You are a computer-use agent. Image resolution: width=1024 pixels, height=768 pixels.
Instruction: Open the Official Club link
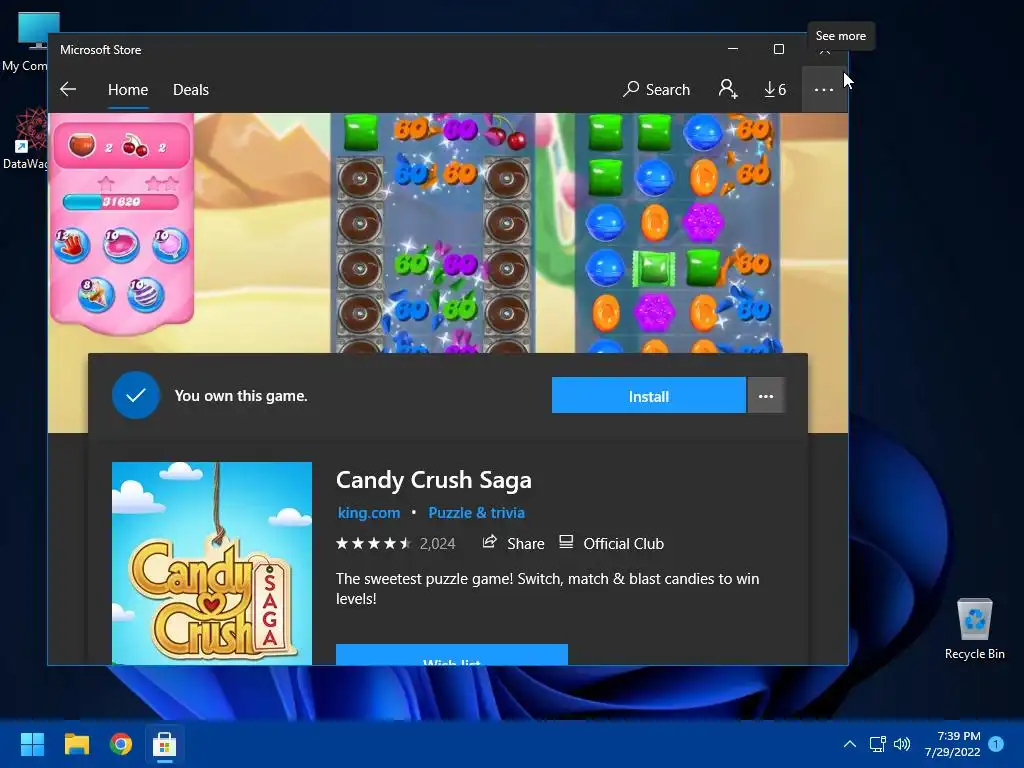pos(611,543)
